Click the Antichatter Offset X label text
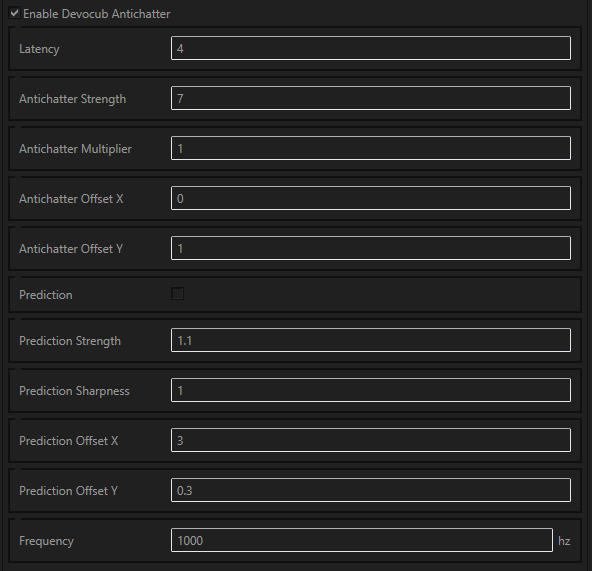The image size is (592, 571). (71, 199)
